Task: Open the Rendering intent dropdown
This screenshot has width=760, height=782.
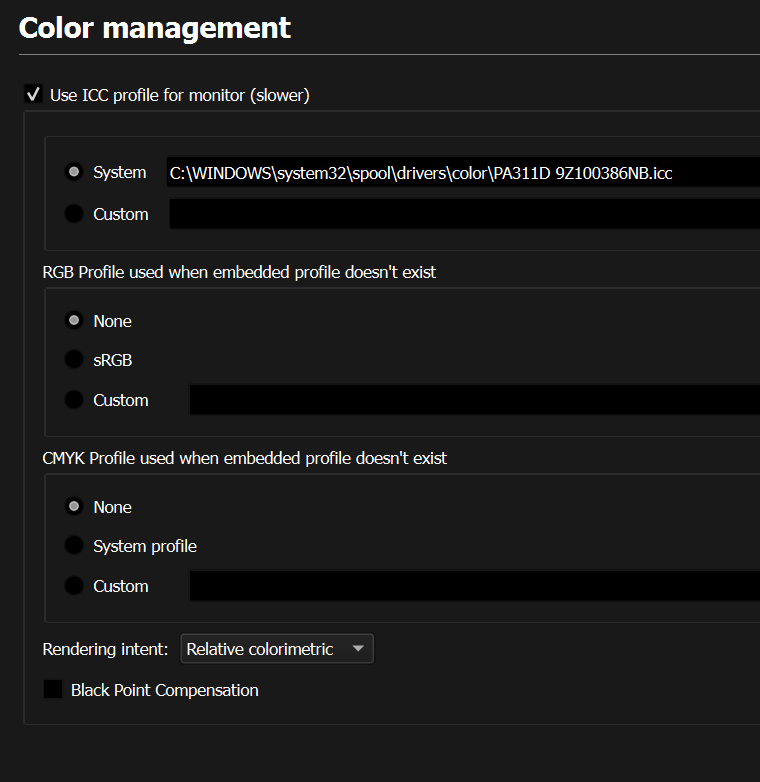Action: point(277,648)
